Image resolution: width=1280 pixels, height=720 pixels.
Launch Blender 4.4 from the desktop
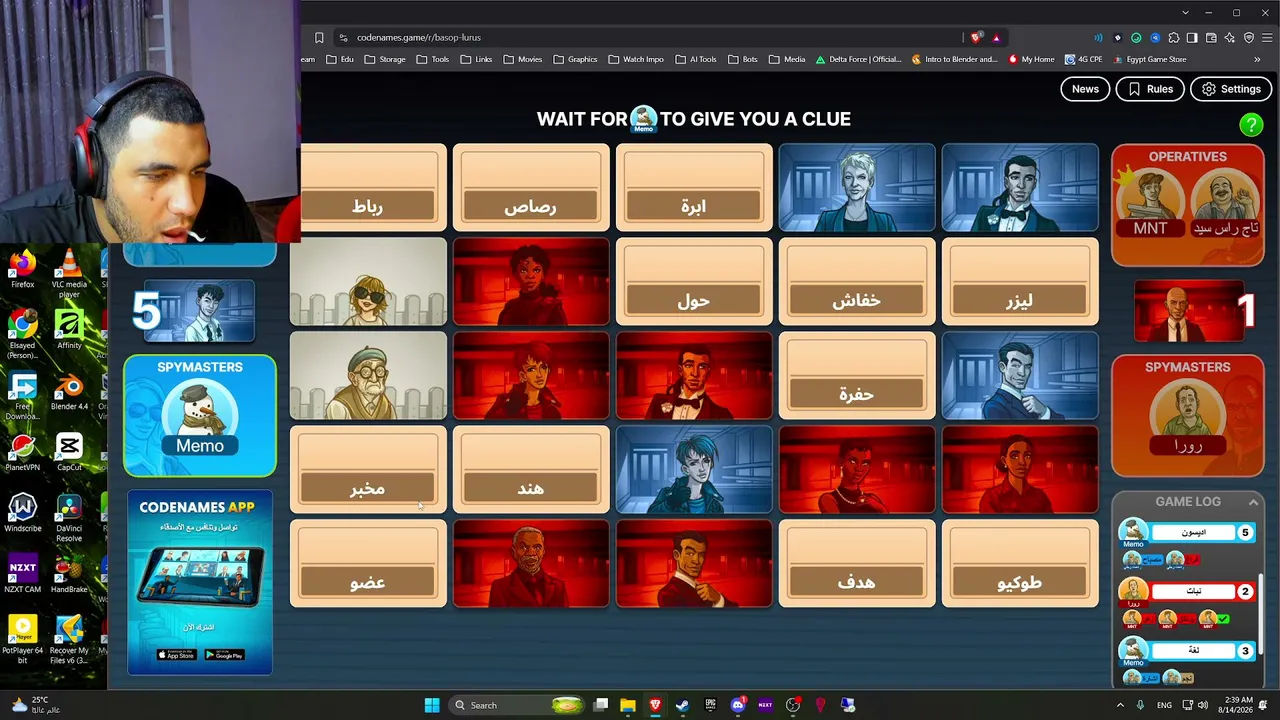[69, 392]
